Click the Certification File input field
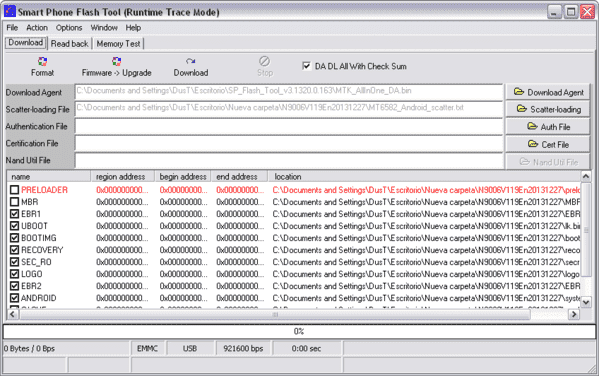 [x=289, y=143]
